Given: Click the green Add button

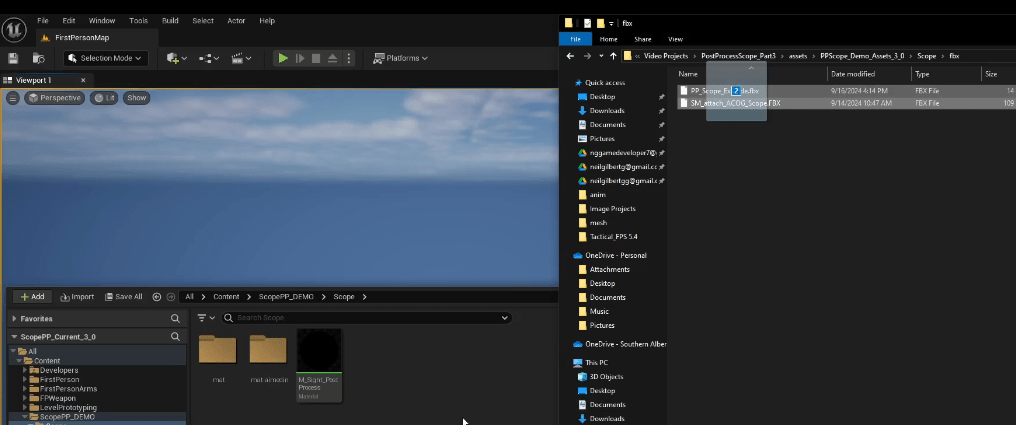Looking at the screenshot, I should click(x=32, y=297).
